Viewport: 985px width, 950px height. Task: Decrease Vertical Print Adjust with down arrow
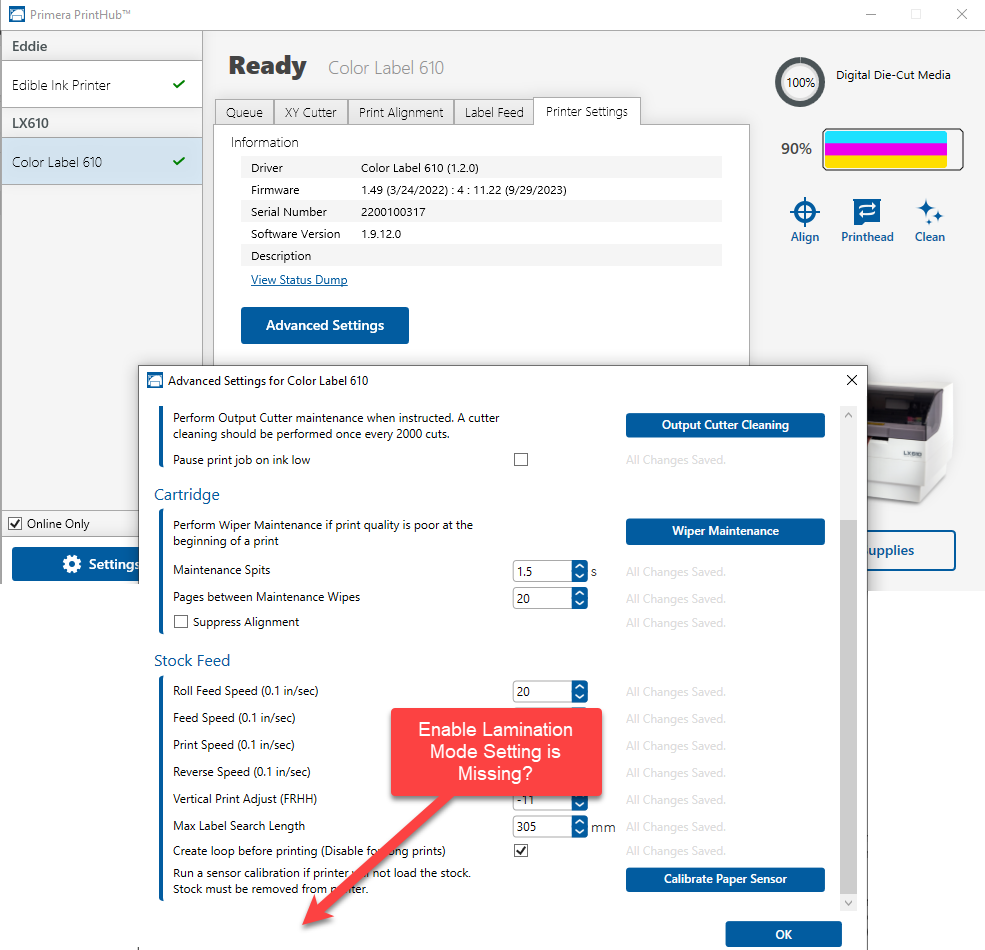[x=579, y=804]
